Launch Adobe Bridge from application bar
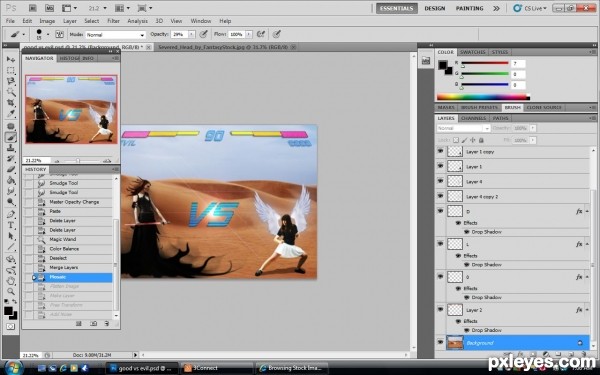600x375 pixels. [33, 8]
